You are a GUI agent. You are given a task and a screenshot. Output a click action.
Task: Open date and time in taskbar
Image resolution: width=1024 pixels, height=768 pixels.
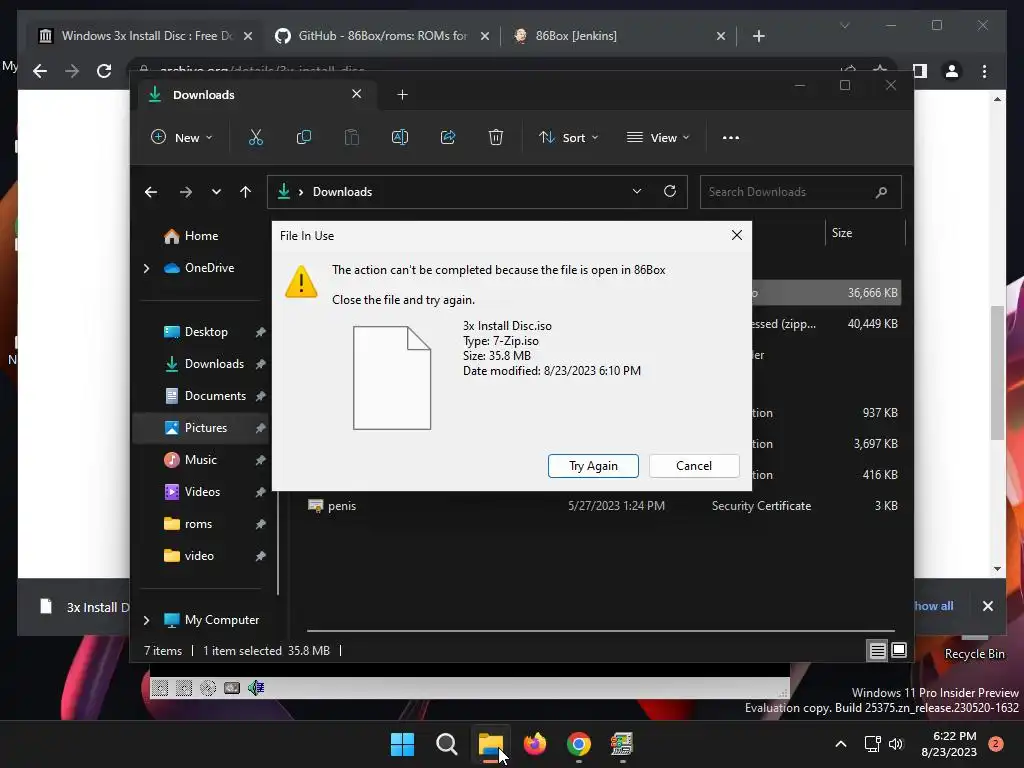point(949,744)
